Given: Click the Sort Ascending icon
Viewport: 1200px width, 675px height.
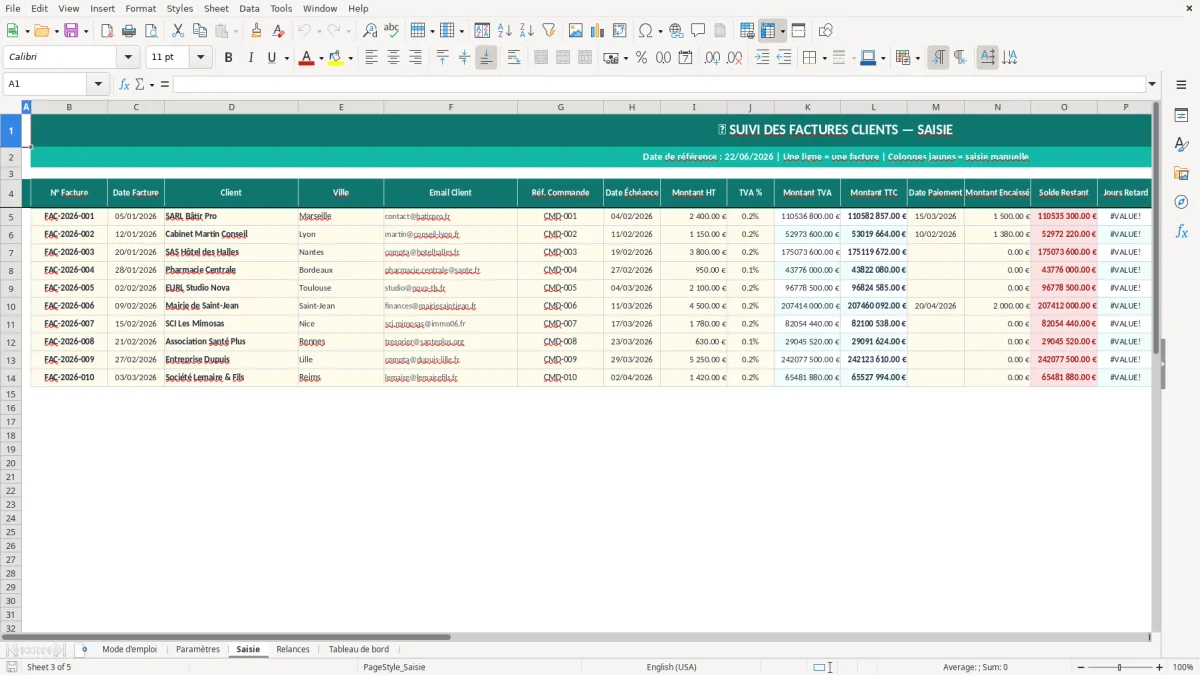Looking at the screenshot, I should 505,31.
